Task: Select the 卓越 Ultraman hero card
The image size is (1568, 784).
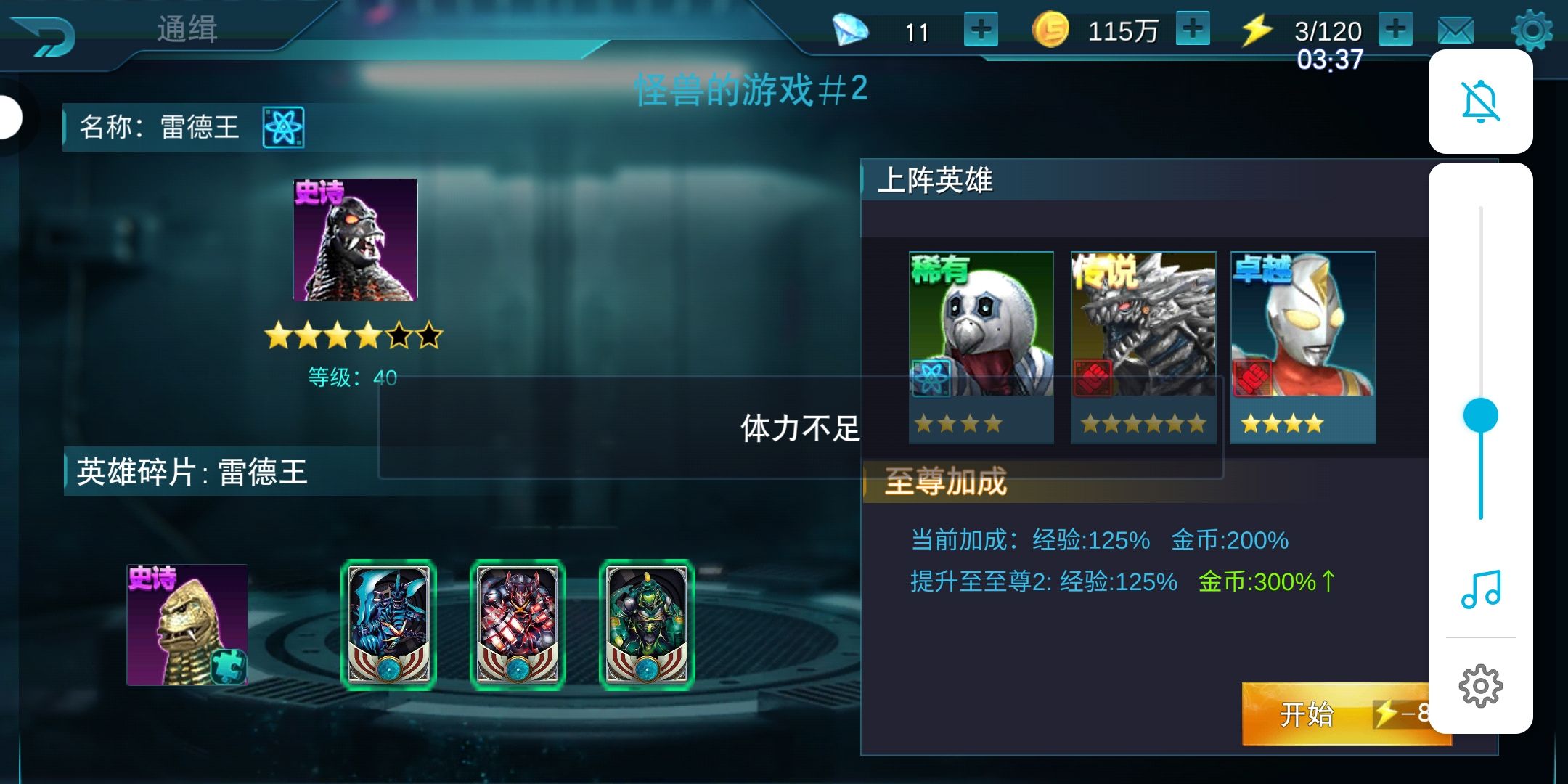Action: pyautogui.click(x=1304, y=347)
